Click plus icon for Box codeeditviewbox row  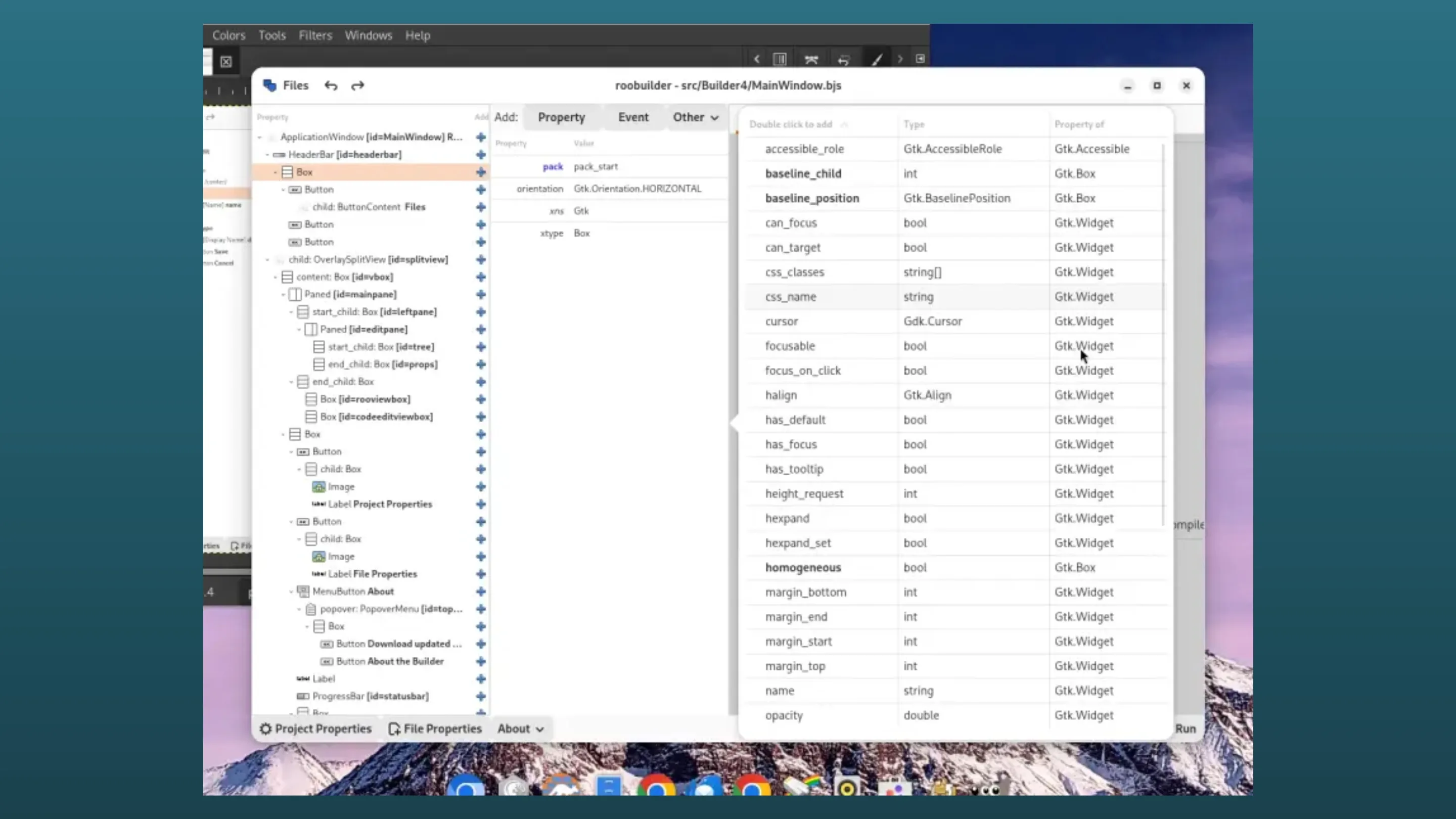pyautogui.click(x=481, y=417)
